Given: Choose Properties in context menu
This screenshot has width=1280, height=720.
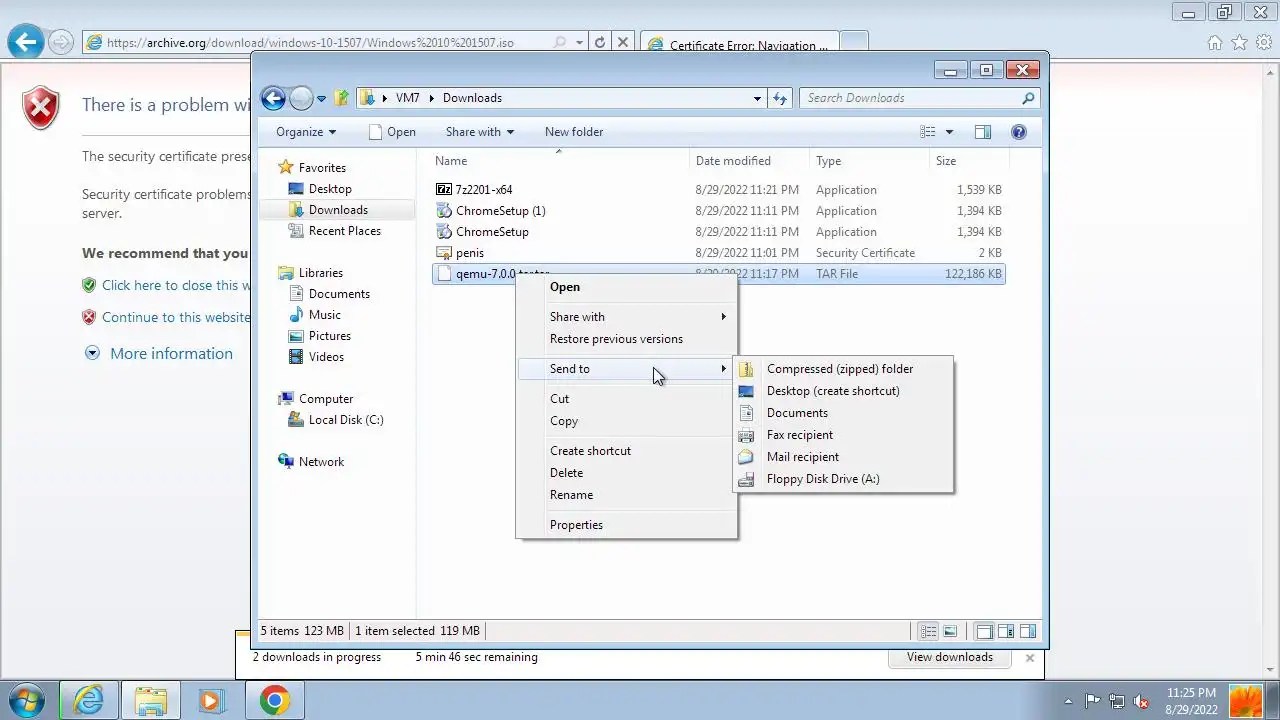Looking at the screenshot, I should tap(627, 525).
